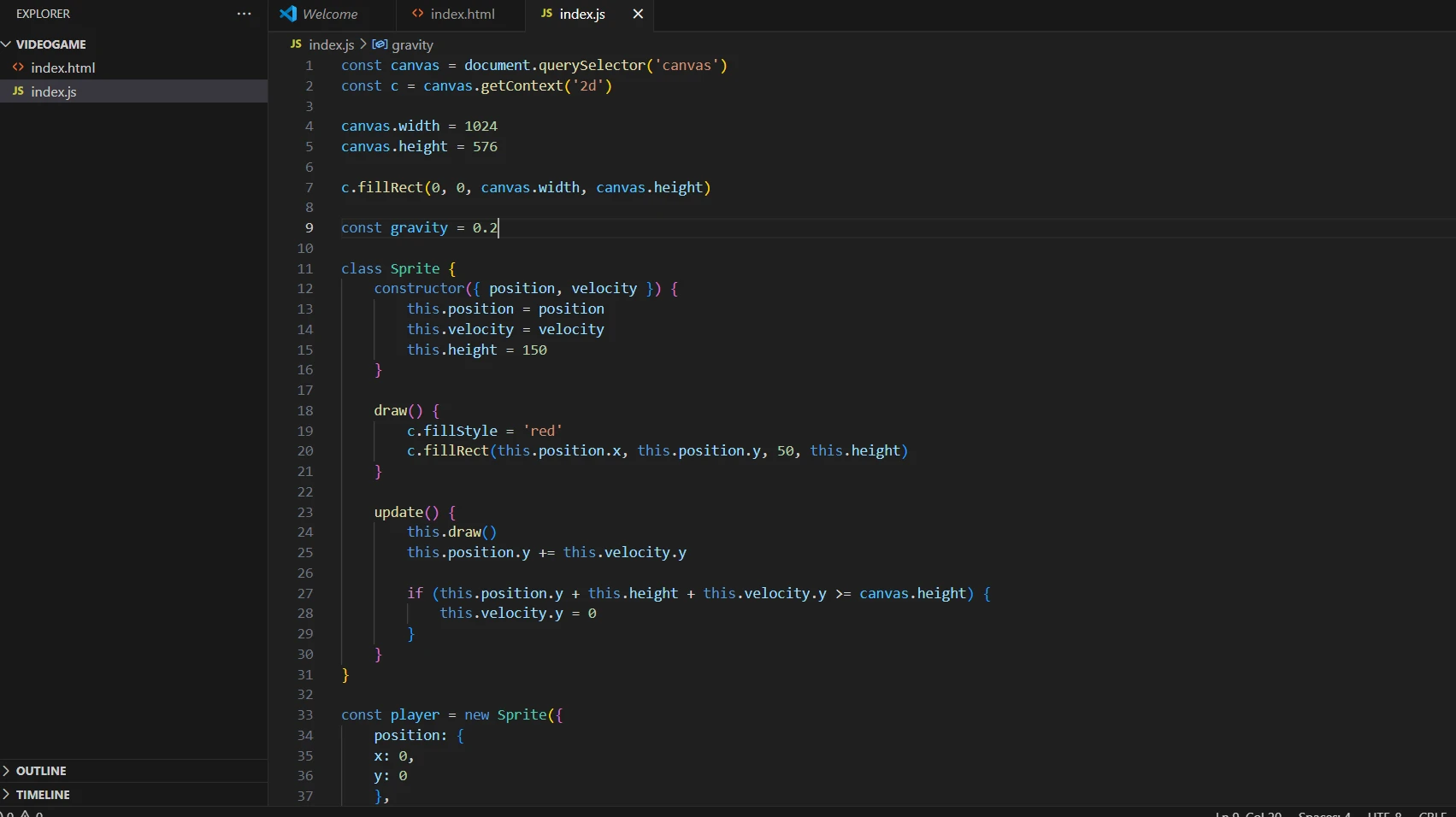This screenshot has width=1456, height=817.
Task: Switch to the index.html editor tab
Action: coord(460,14)
